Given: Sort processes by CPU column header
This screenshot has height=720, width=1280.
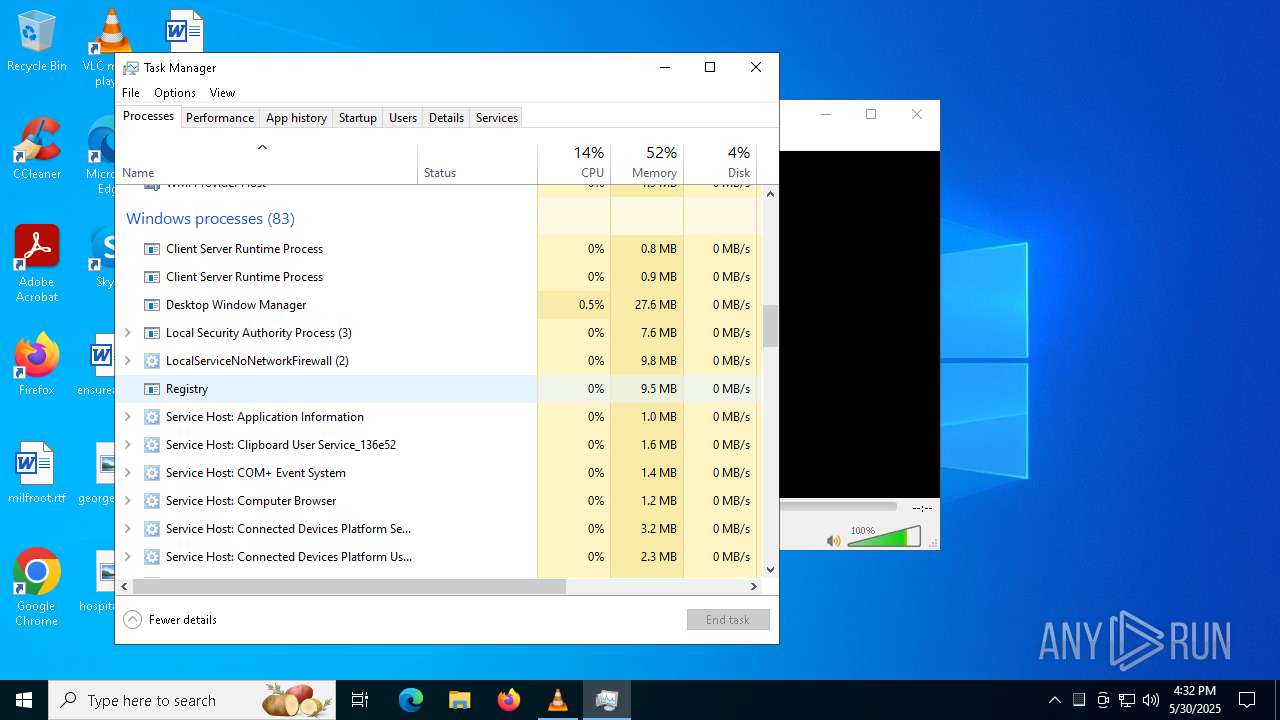Looking at the screenshot, I should 574,164.
